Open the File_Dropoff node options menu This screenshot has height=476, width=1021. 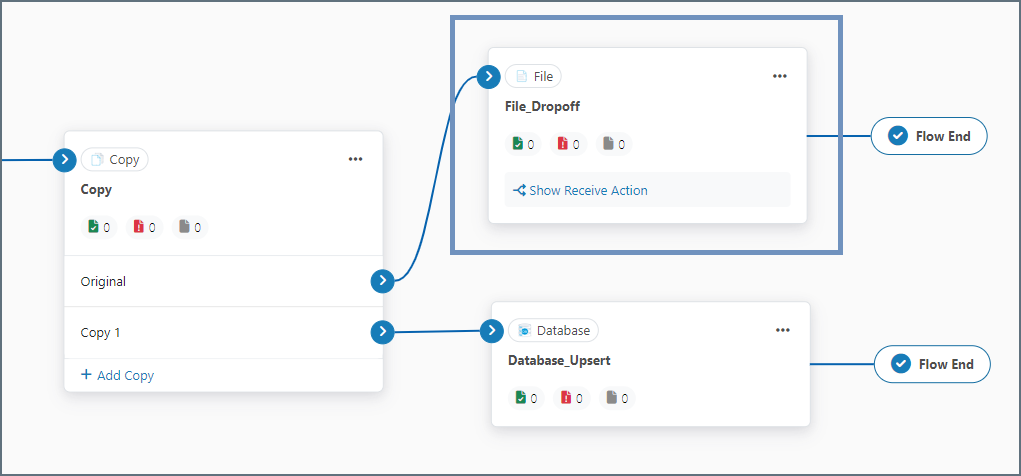pos(780,76)
